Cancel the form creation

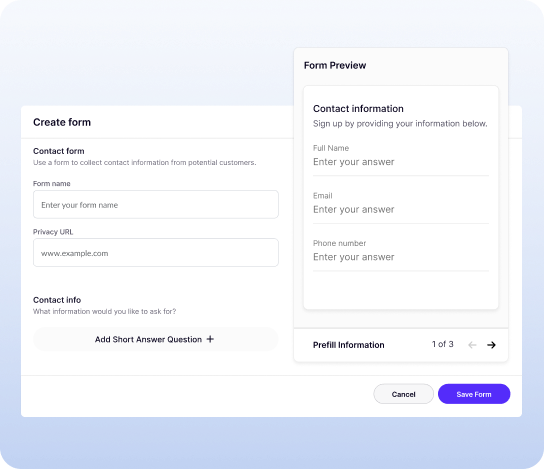tap(403, 394)
